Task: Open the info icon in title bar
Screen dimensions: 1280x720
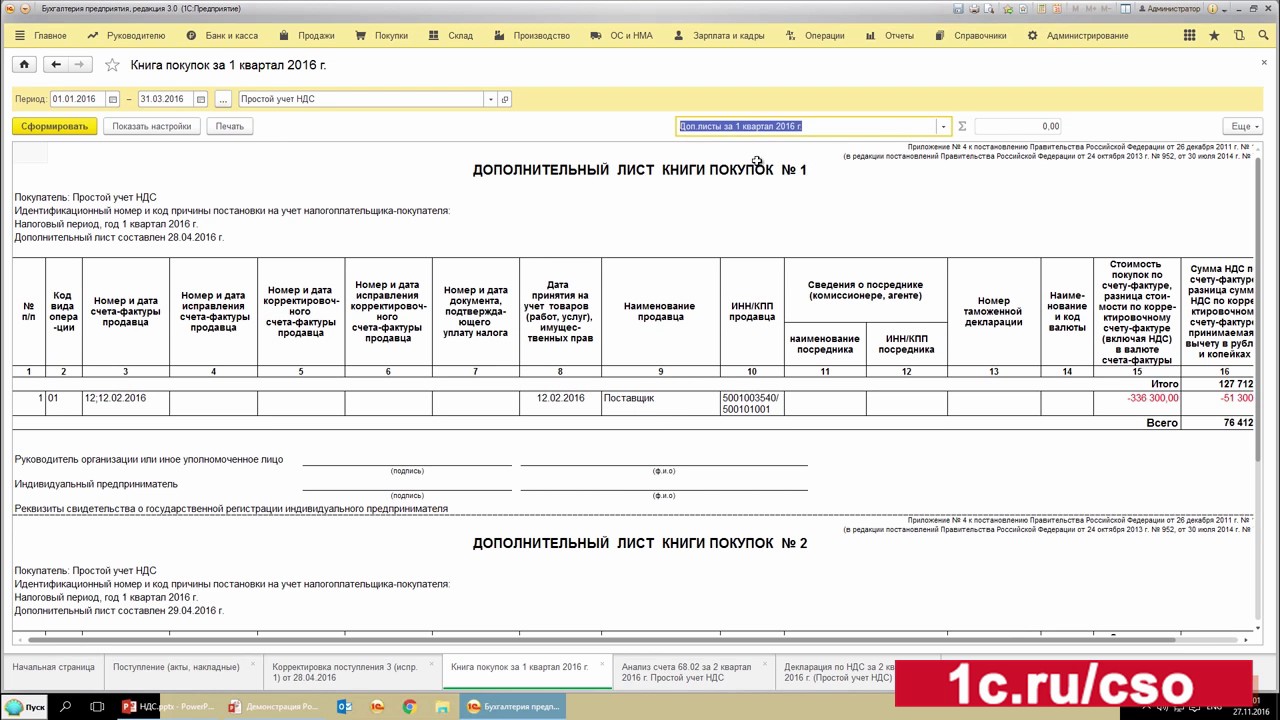Action: (1213, 9)
